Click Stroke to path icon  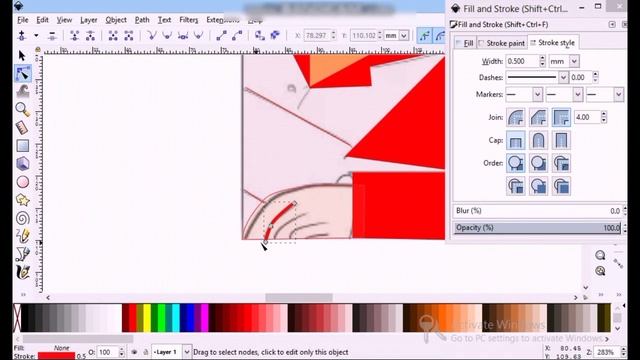coord(275,36)
